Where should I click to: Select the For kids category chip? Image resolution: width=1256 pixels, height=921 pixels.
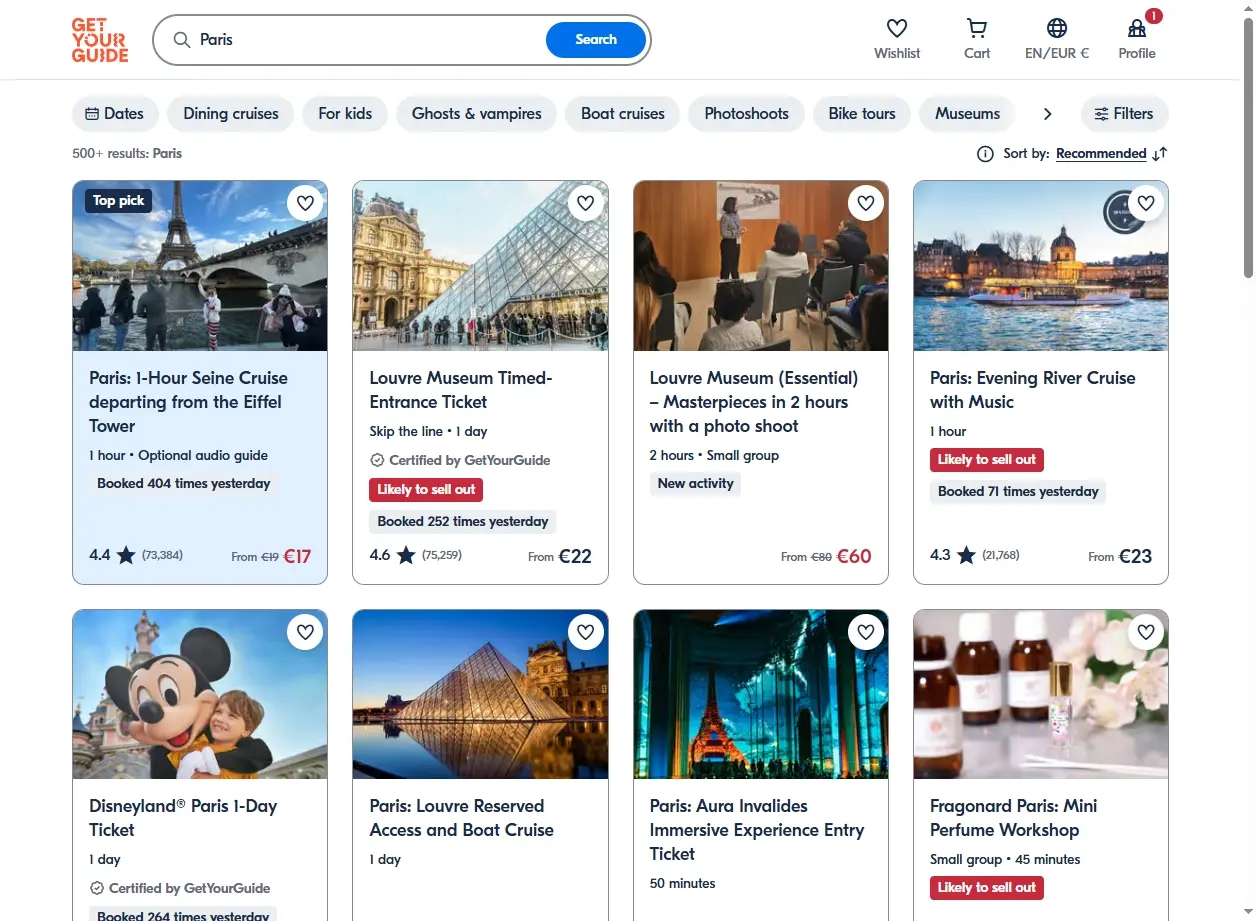point(345,114)
